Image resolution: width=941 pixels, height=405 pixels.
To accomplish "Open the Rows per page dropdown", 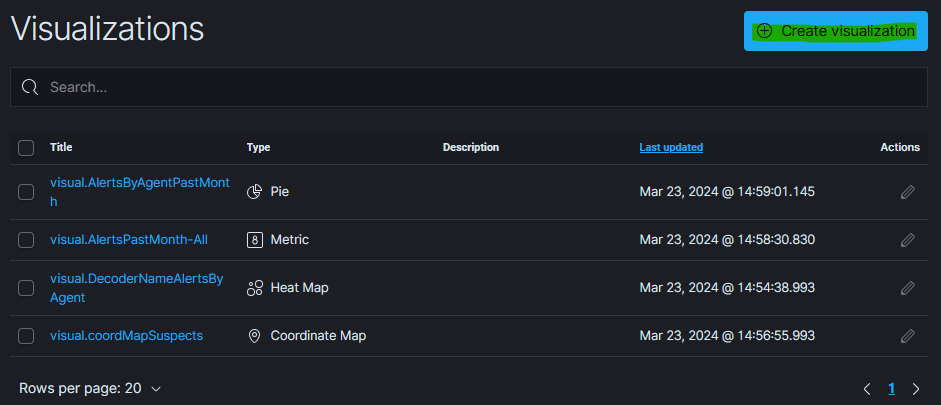I will click(x=90, y=388).
